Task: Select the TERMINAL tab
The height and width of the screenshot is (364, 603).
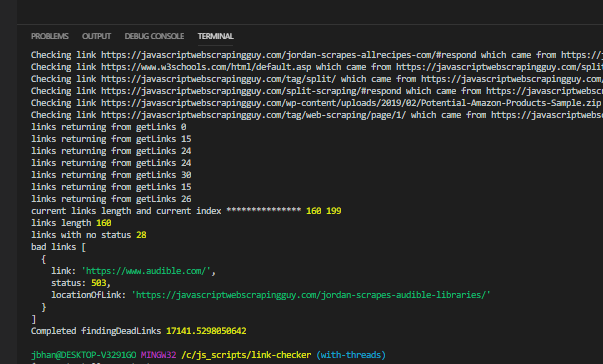Action: click(x=215, y=36)
